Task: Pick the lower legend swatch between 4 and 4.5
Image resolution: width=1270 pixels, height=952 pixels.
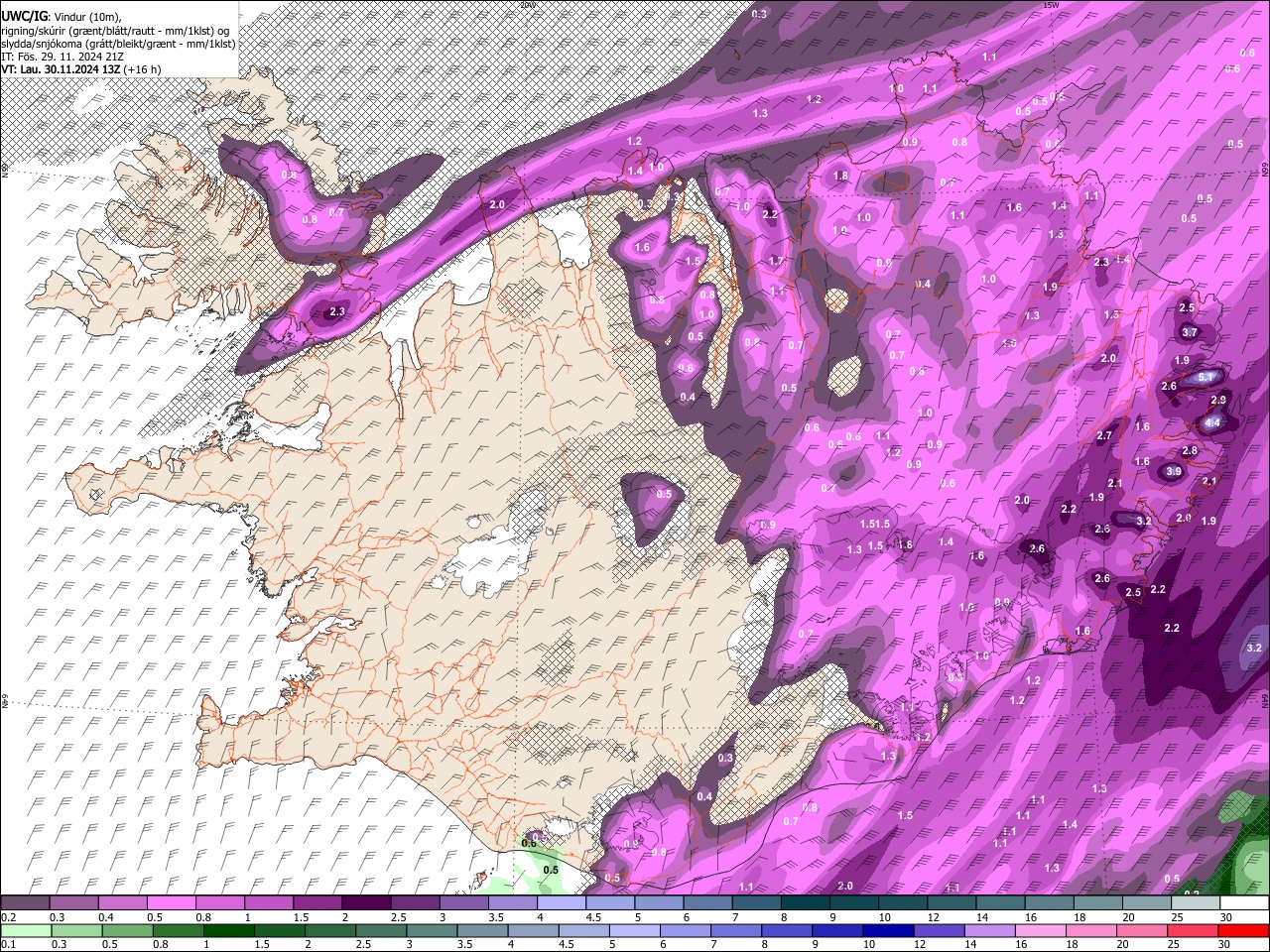Action: point(533,930)
